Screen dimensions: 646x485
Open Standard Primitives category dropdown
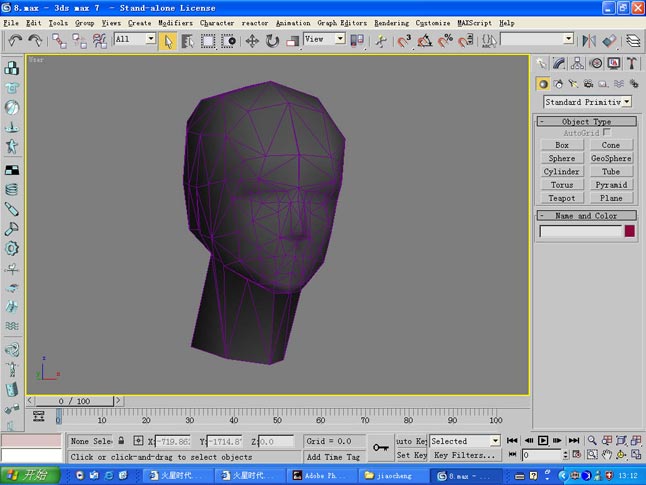(x=627, y=101)
